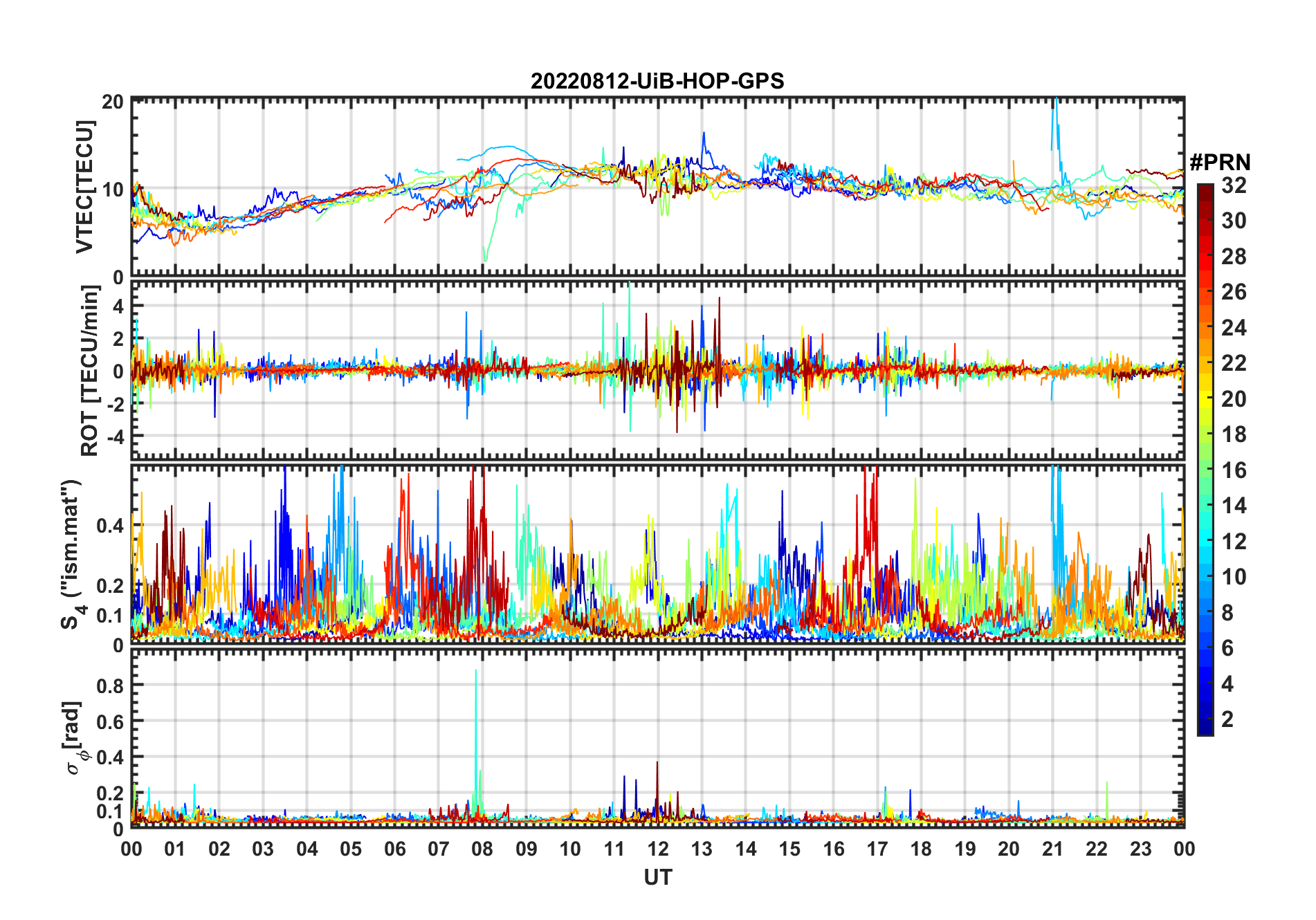Click colorbar tick label 32
1316x920 pixels.
(x=1234, y=185)
